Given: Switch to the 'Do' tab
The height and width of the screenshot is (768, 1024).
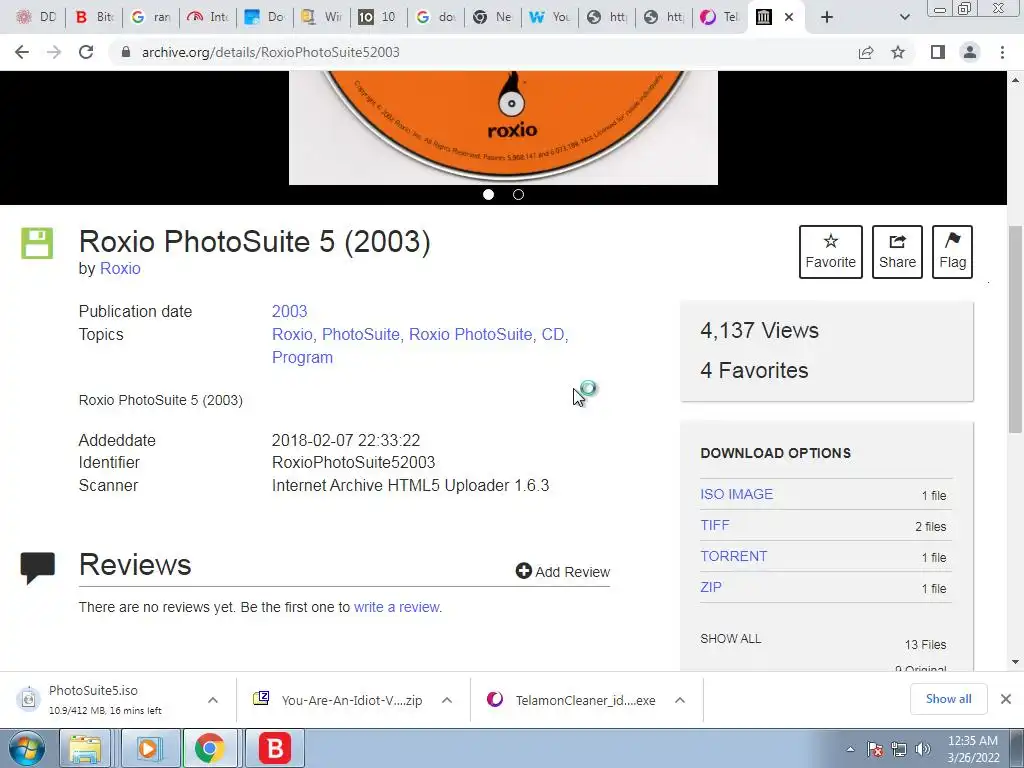Looking at the screenshot, I should tap(264, 17).
